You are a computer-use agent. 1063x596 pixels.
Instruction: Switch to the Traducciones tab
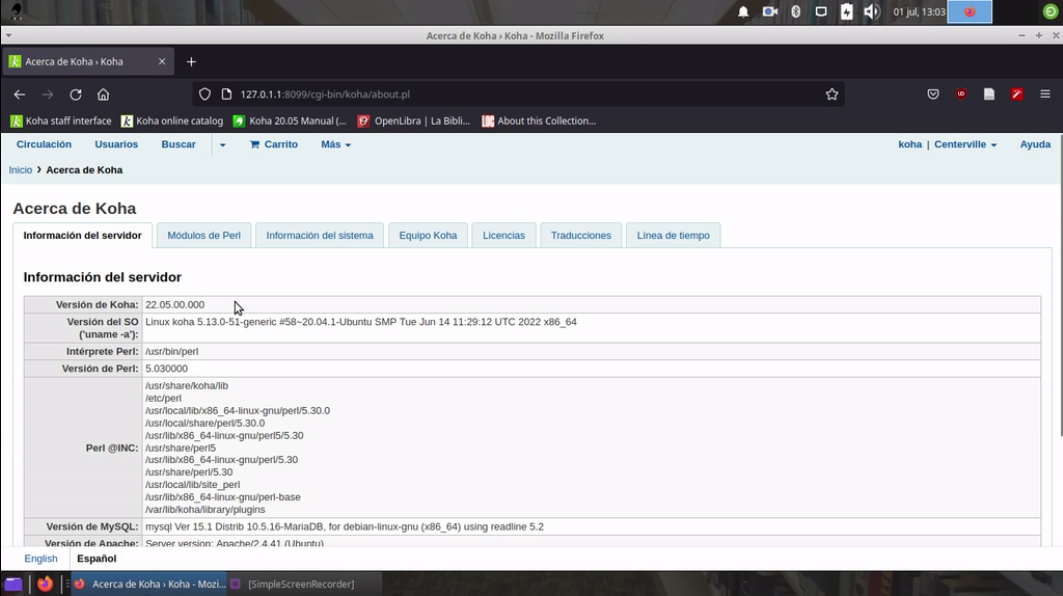coord(581,235)
